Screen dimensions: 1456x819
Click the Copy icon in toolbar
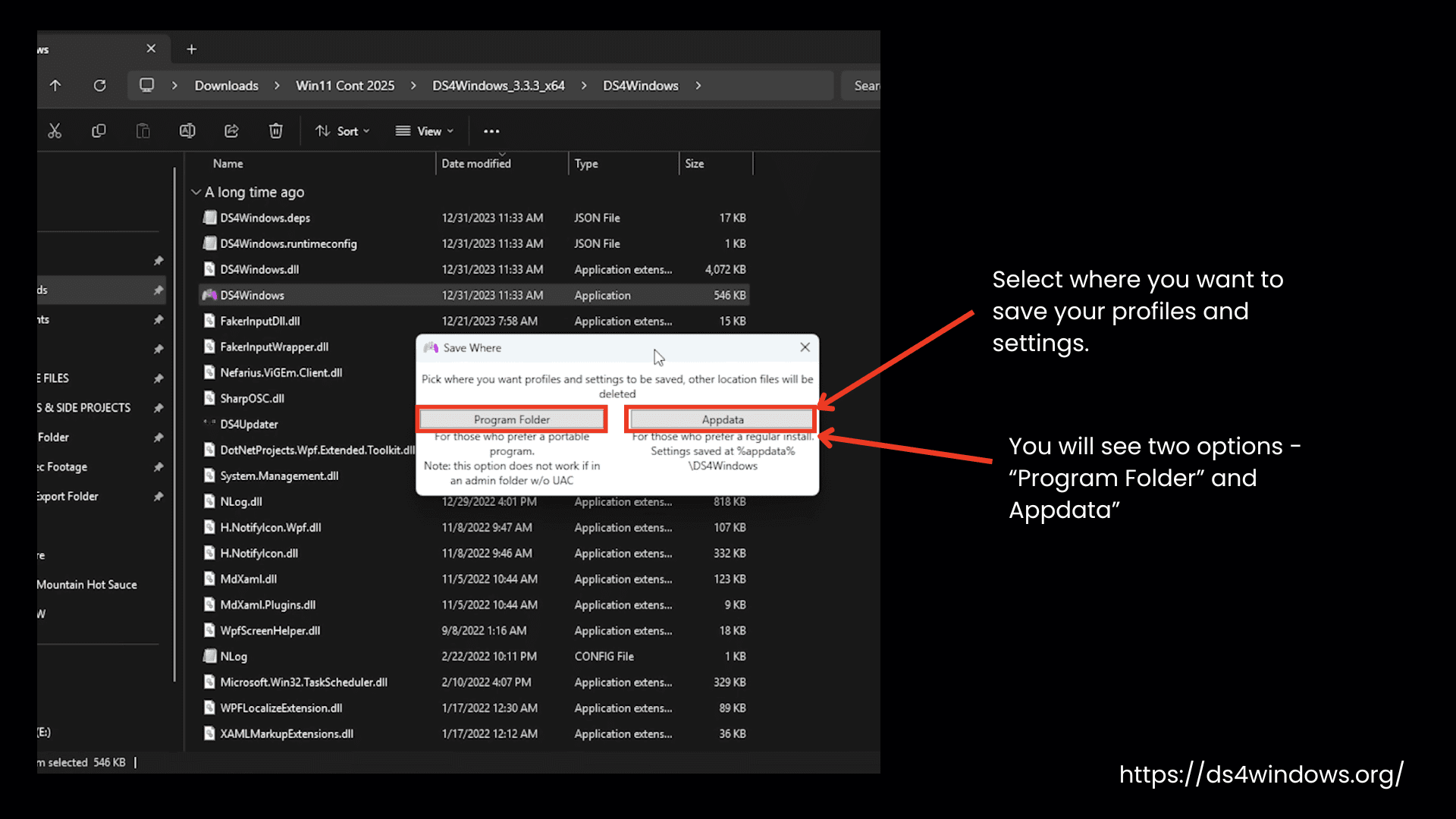(x=99, y=131)
